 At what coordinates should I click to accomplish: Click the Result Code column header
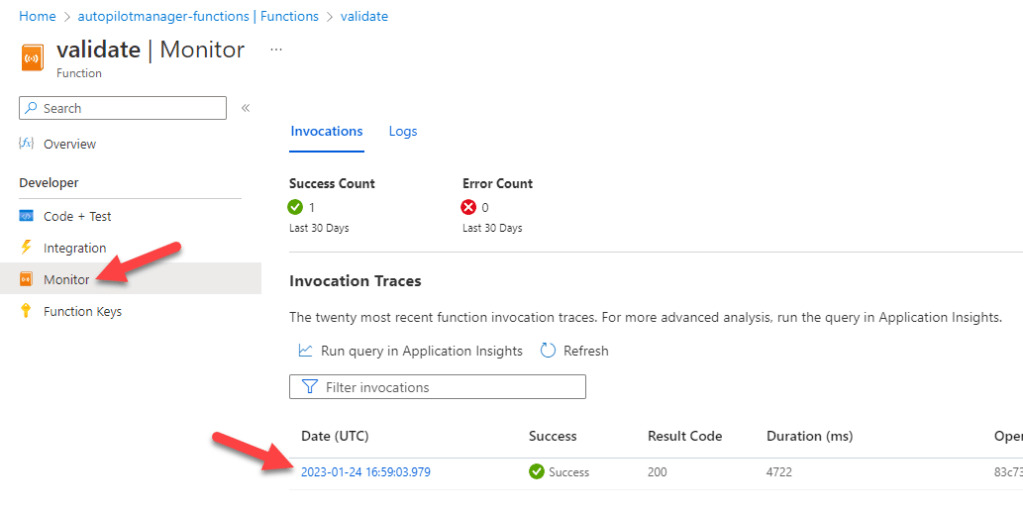tap(684, 436)
